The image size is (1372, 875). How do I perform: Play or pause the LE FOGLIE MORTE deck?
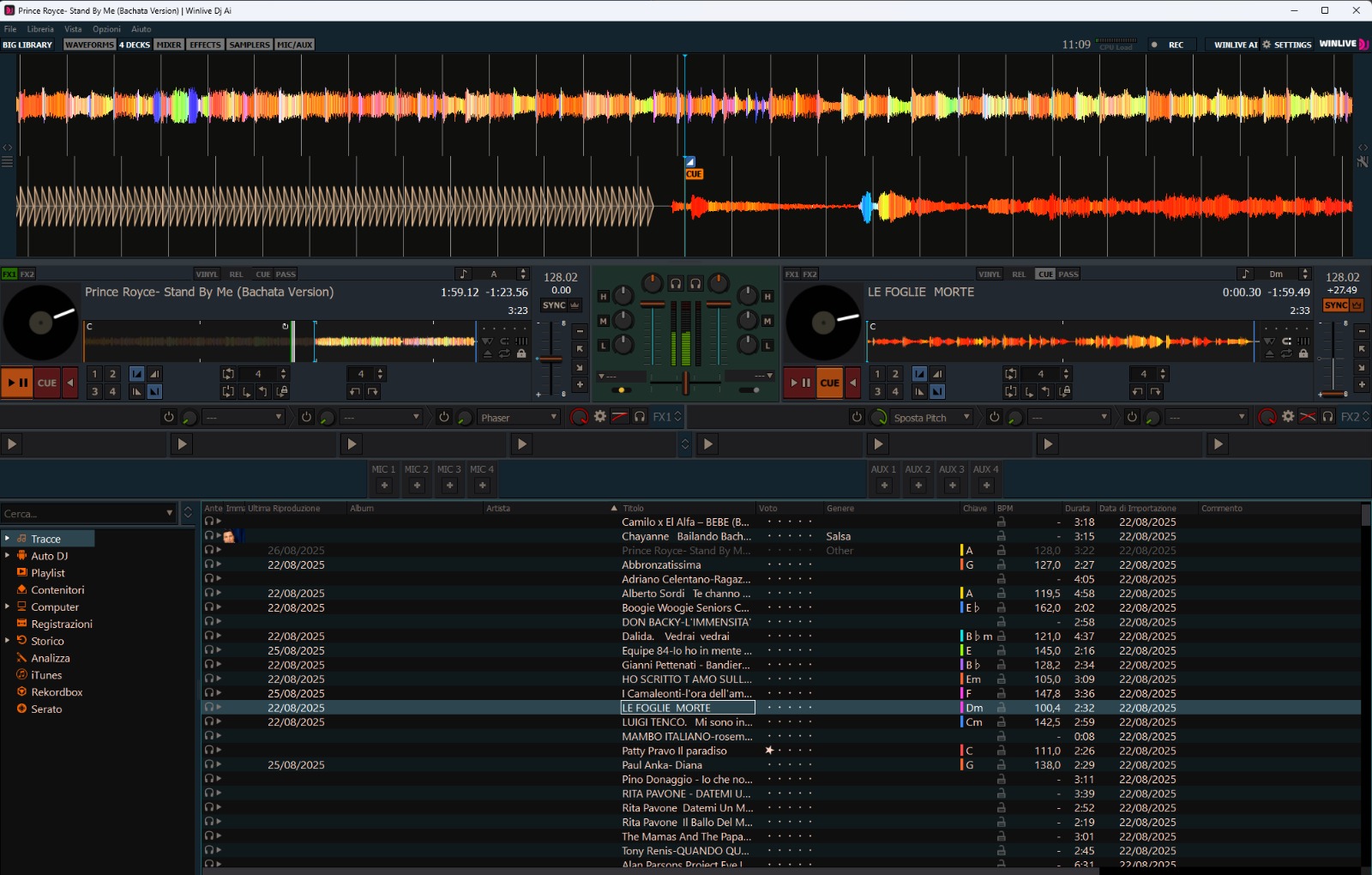(x=800, y=383)
